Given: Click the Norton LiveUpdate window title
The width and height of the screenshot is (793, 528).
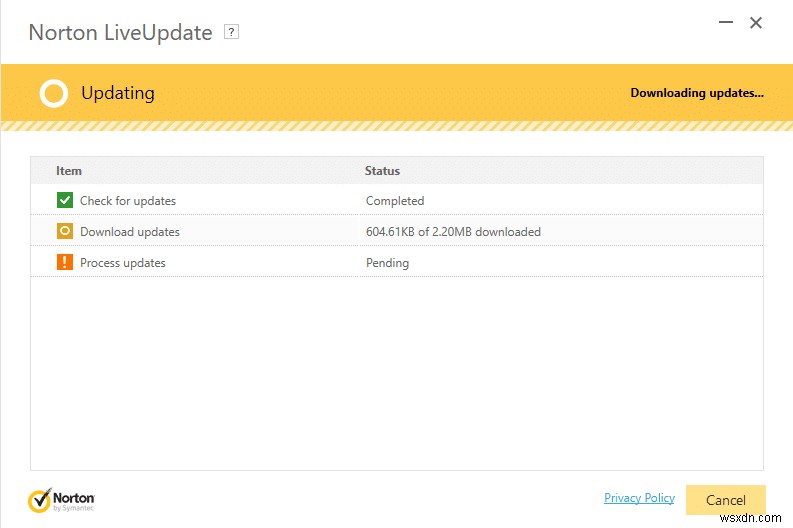Looking at the screenshot, I should (x=120, y=33).
